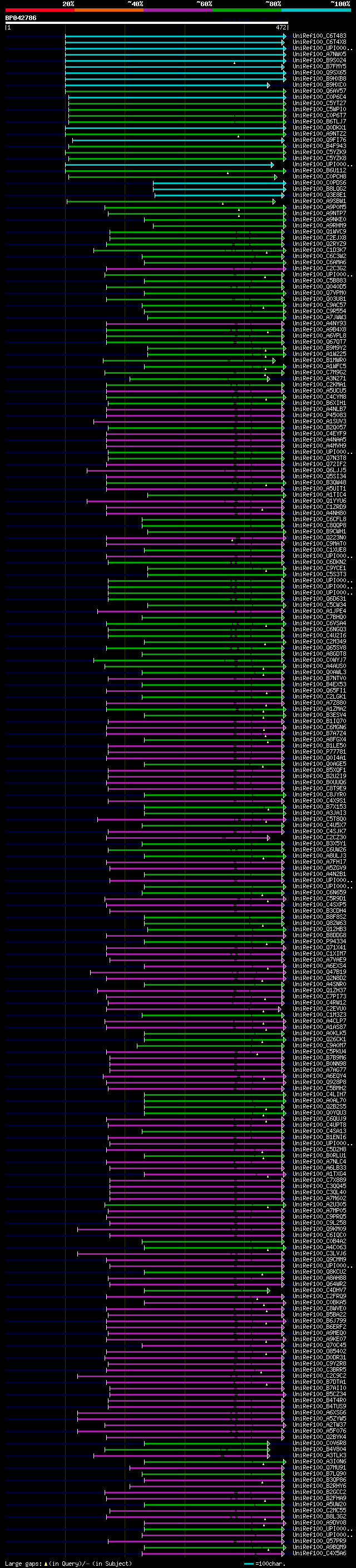
Task: Open hit UniRef100_B7FMY5
Action: point(319,66)
